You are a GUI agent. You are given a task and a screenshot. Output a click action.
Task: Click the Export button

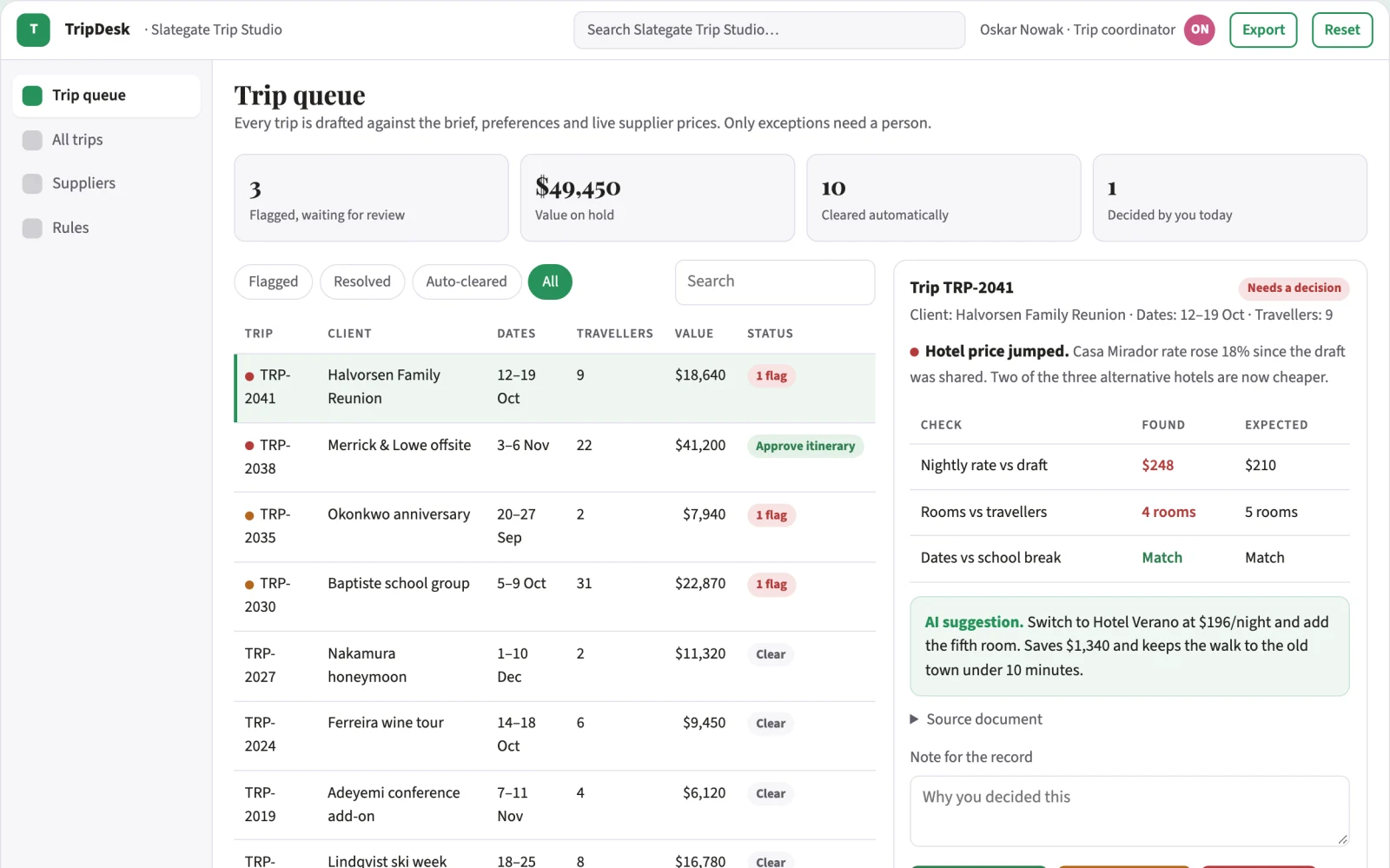(1263, 30)
